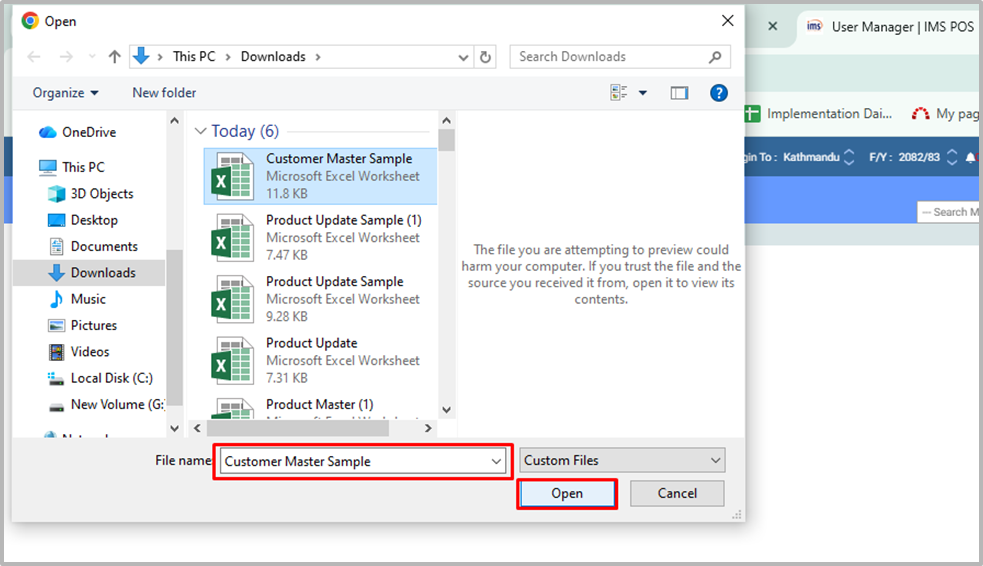Open the Organize menu
Image resolution: width=983 pixels, height=566 pixels.
pyautogui.click(x=65, y=93)
